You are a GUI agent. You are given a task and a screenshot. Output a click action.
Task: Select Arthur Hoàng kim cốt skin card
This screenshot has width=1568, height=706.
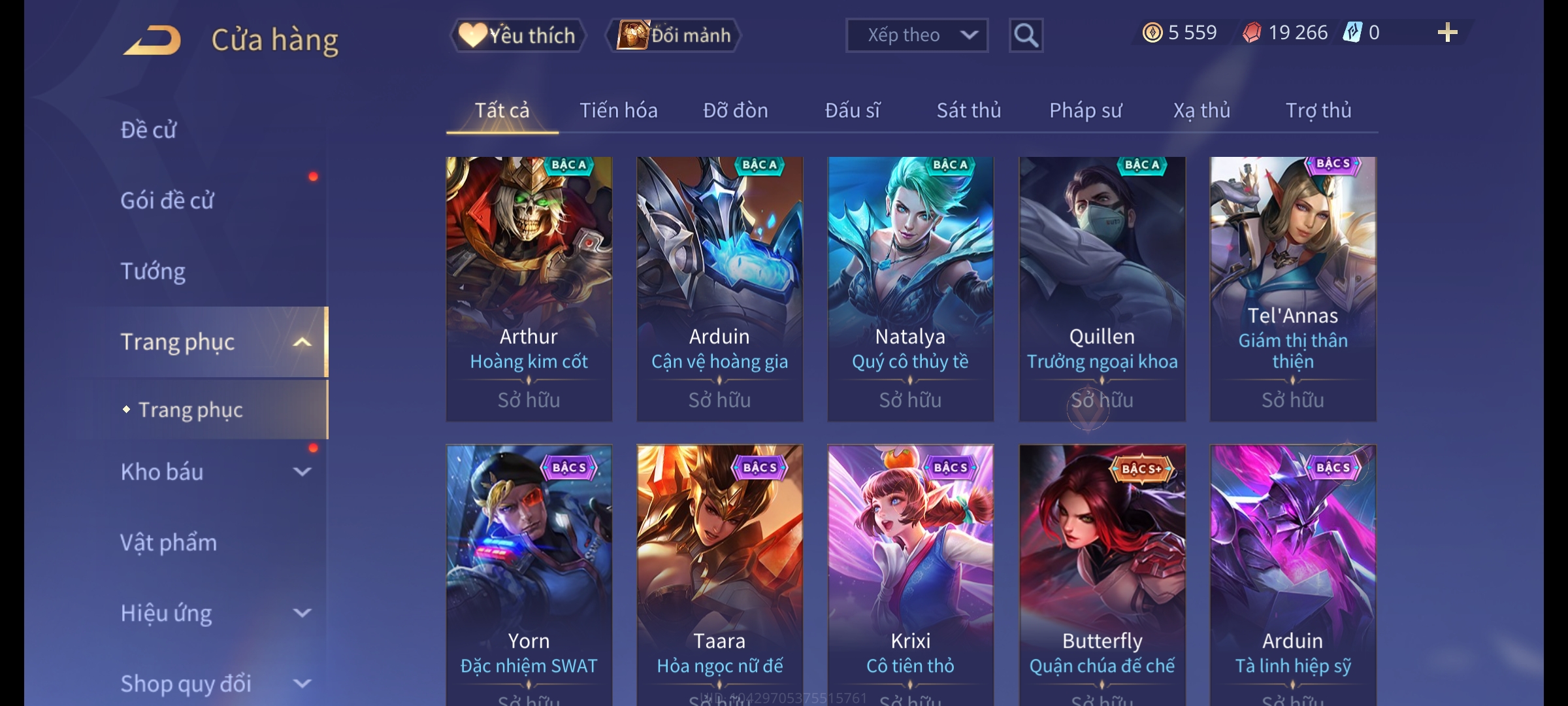(x=529, y=289)
